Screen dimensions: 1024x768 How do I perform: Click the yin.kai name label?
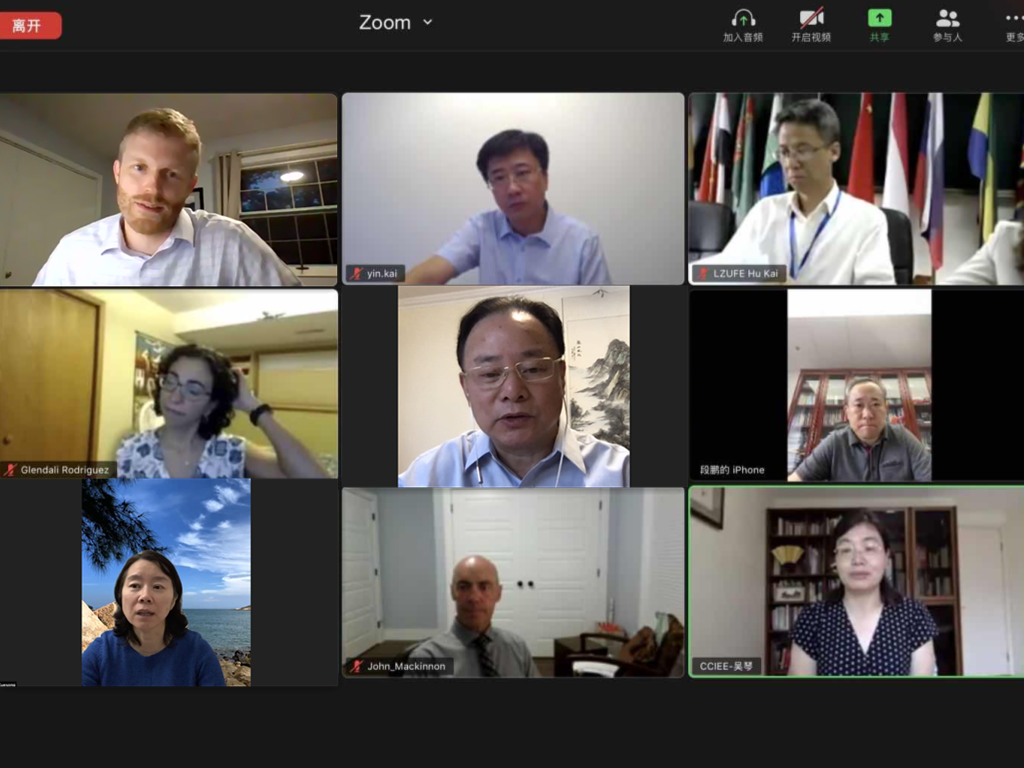382,274
